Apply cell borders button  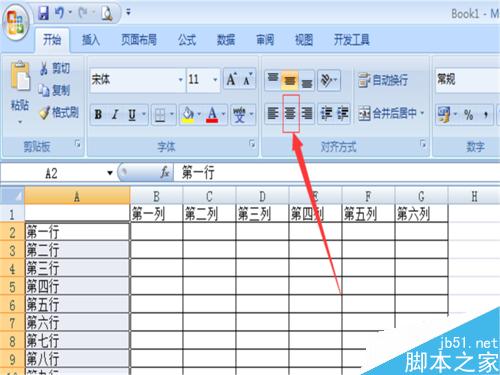160,115
